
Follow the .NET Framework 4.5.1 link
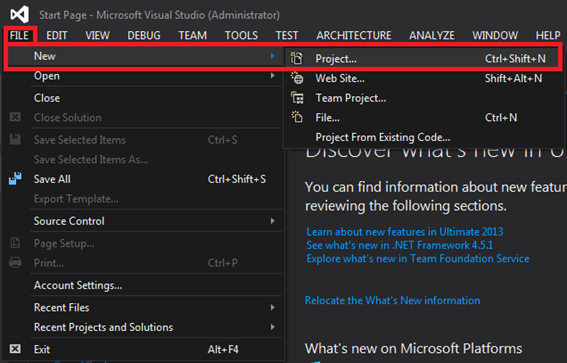(400, 245)
